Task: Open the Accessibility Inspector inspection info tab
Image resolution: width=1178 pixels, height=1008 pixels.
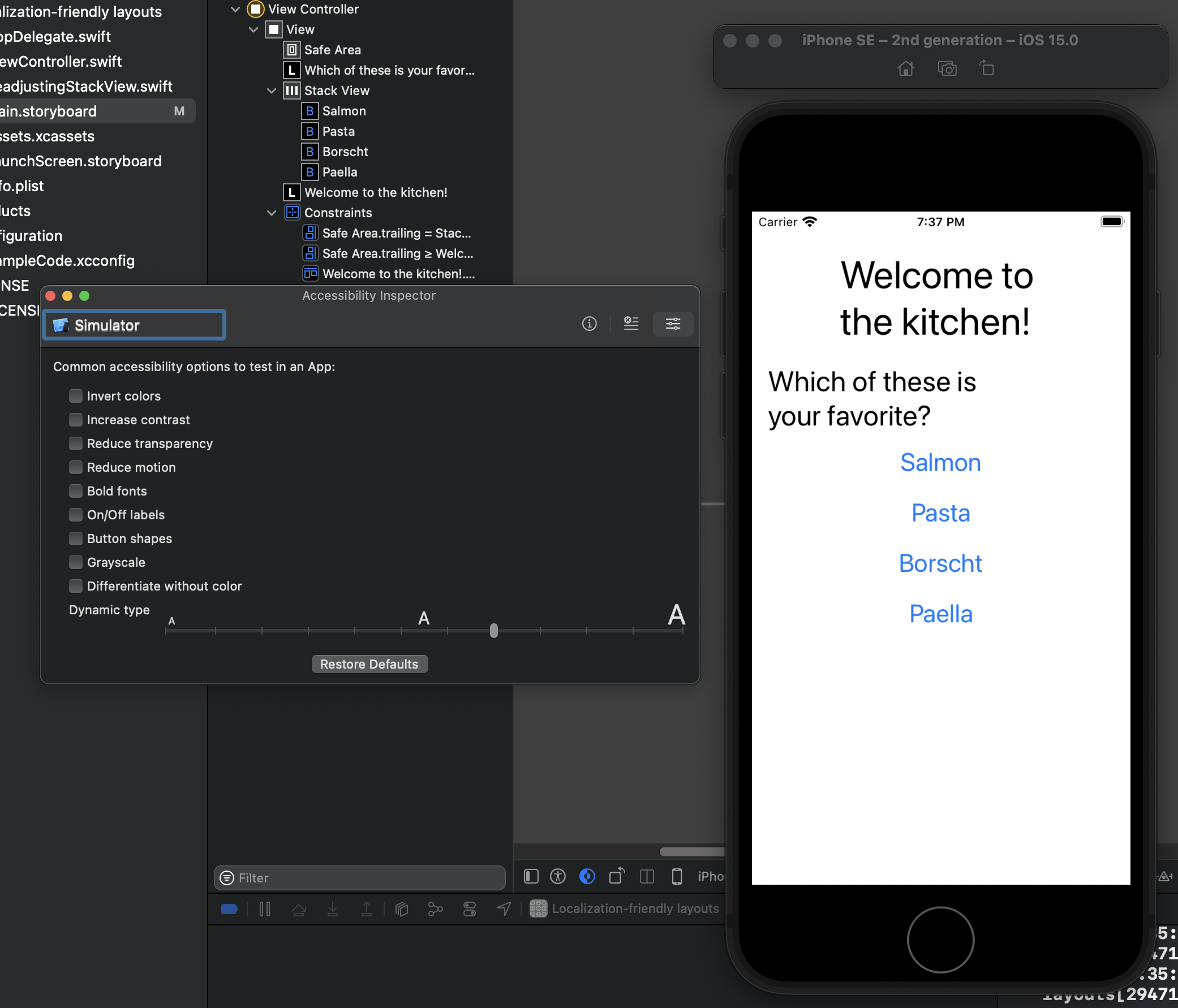Action: [x=590, y=324]
